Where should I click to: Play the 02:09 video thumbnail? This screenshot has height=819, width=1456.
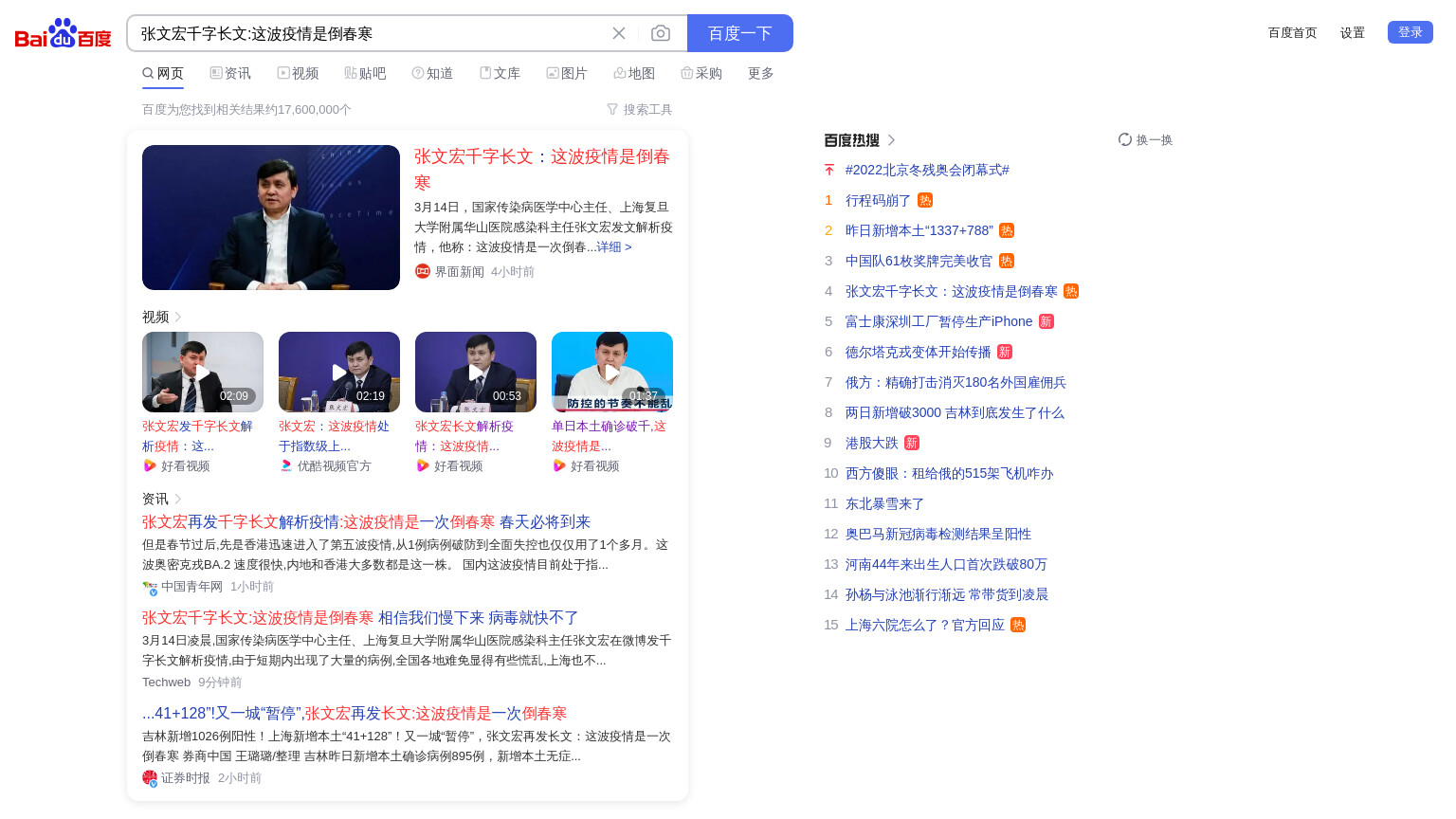[203, 372]
